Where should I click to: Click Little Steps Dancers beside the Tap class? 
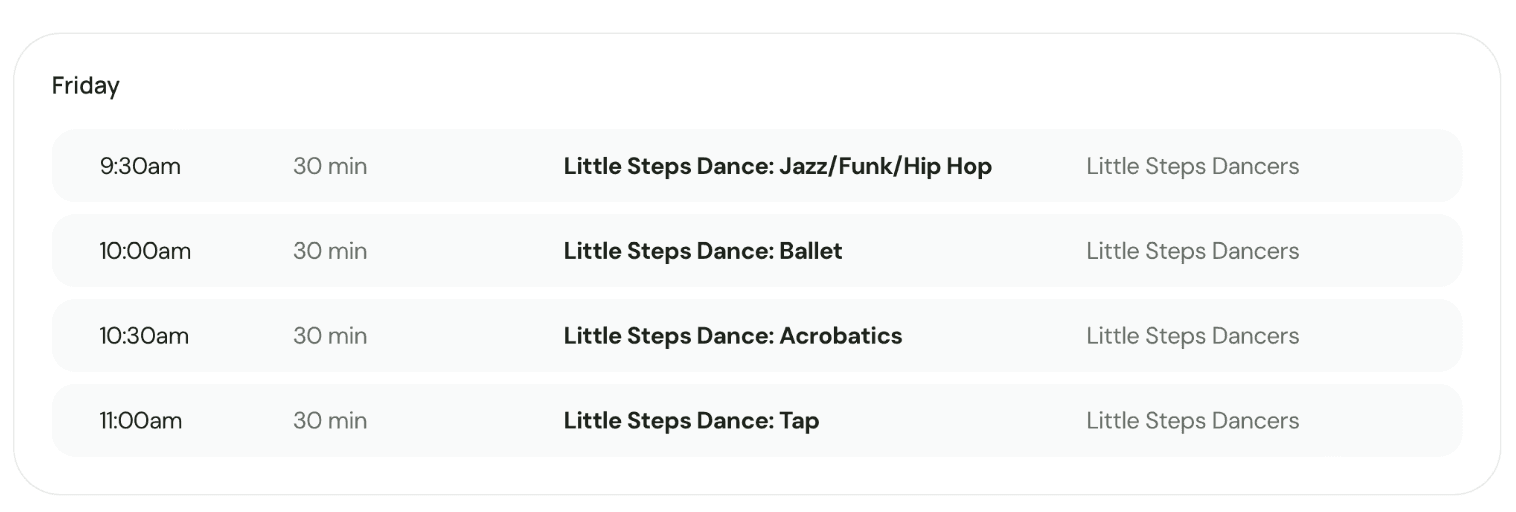1192,421
